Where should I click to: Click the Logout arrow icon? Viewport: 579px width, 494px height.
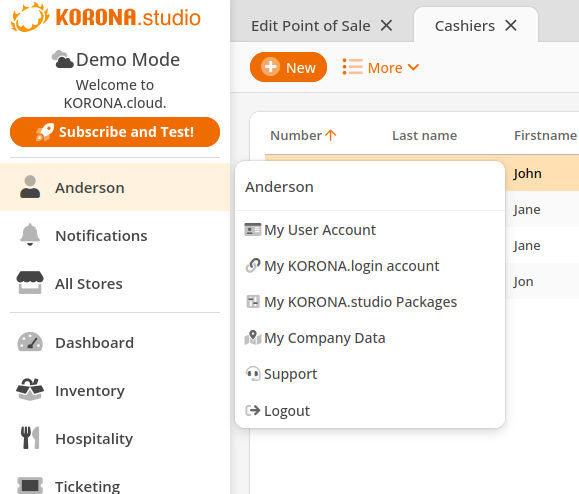(253, 410)
